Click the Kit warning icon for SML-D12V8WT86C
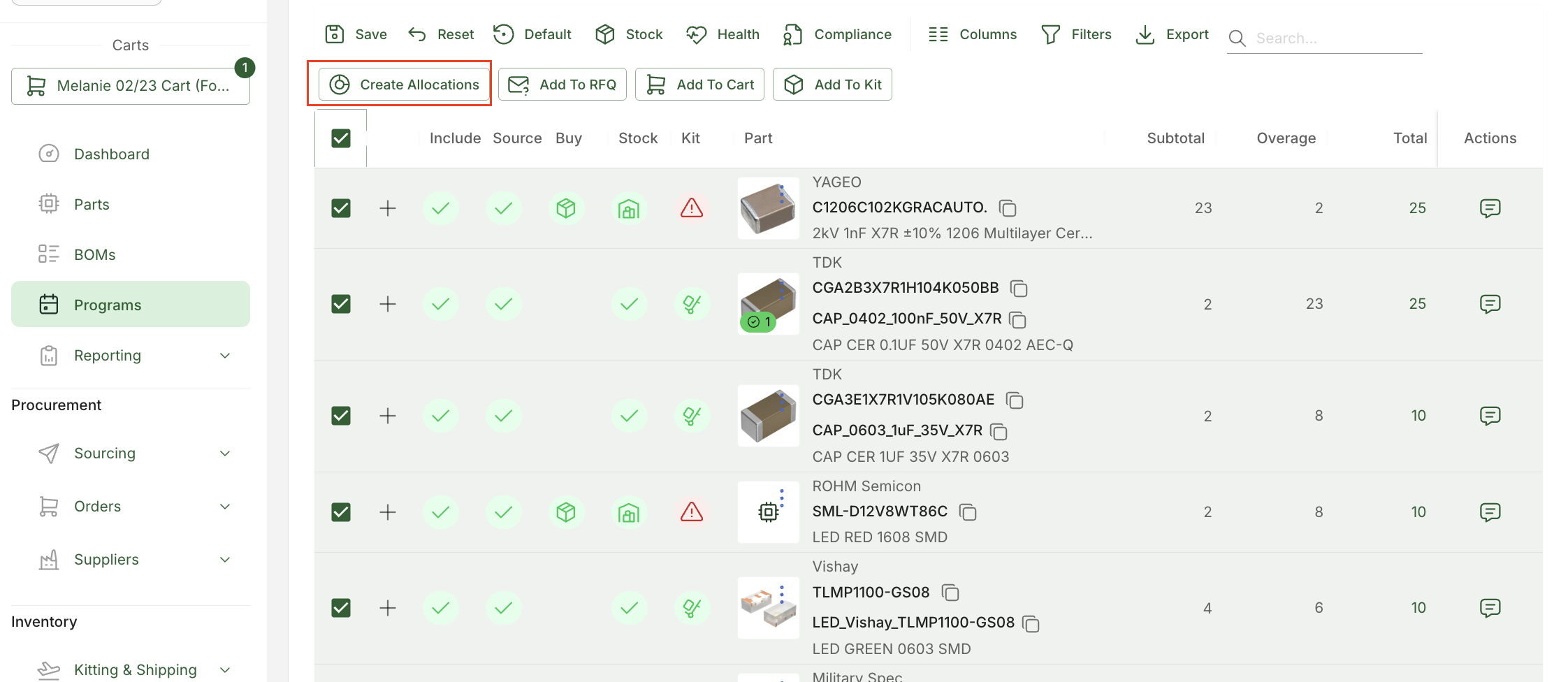 coord(692,512)
